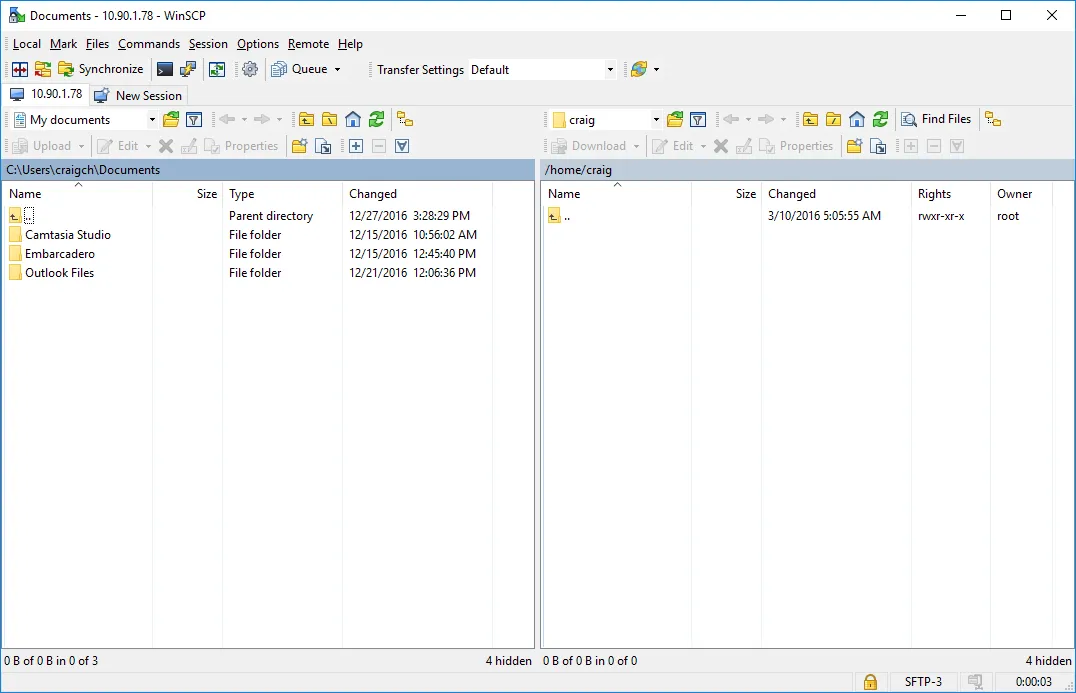The height and width of the screenshot is (693, 1076).
Task: Sort local panel by Changed column
Action: click(x=417, y=194)
